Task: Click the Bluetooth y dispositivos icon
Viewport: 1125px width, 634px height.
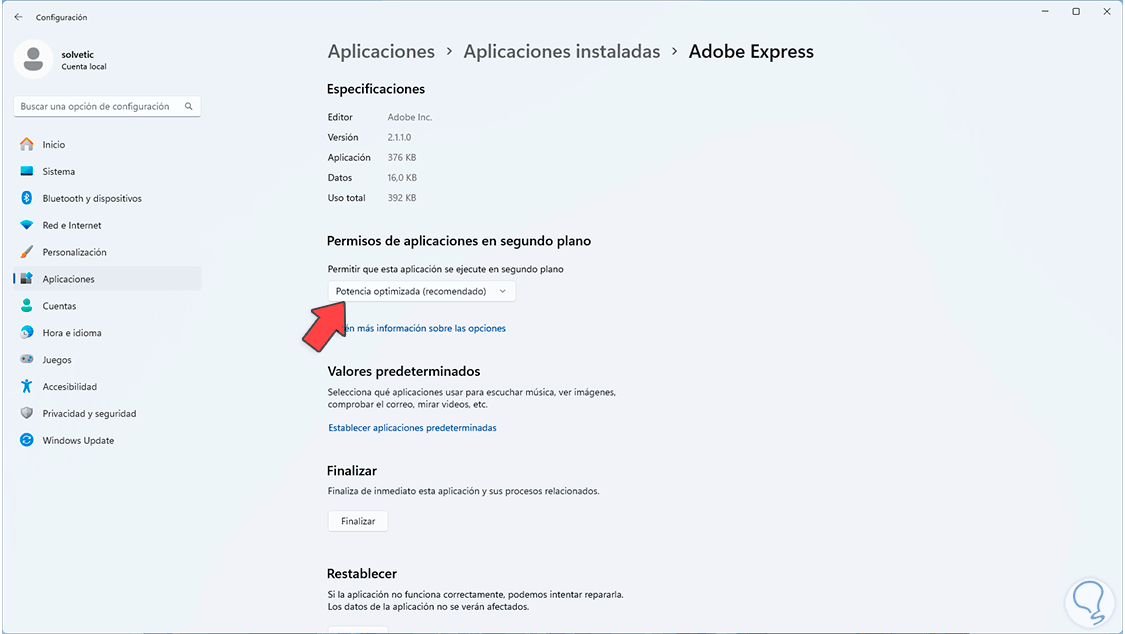Action: tap(27, 199)
